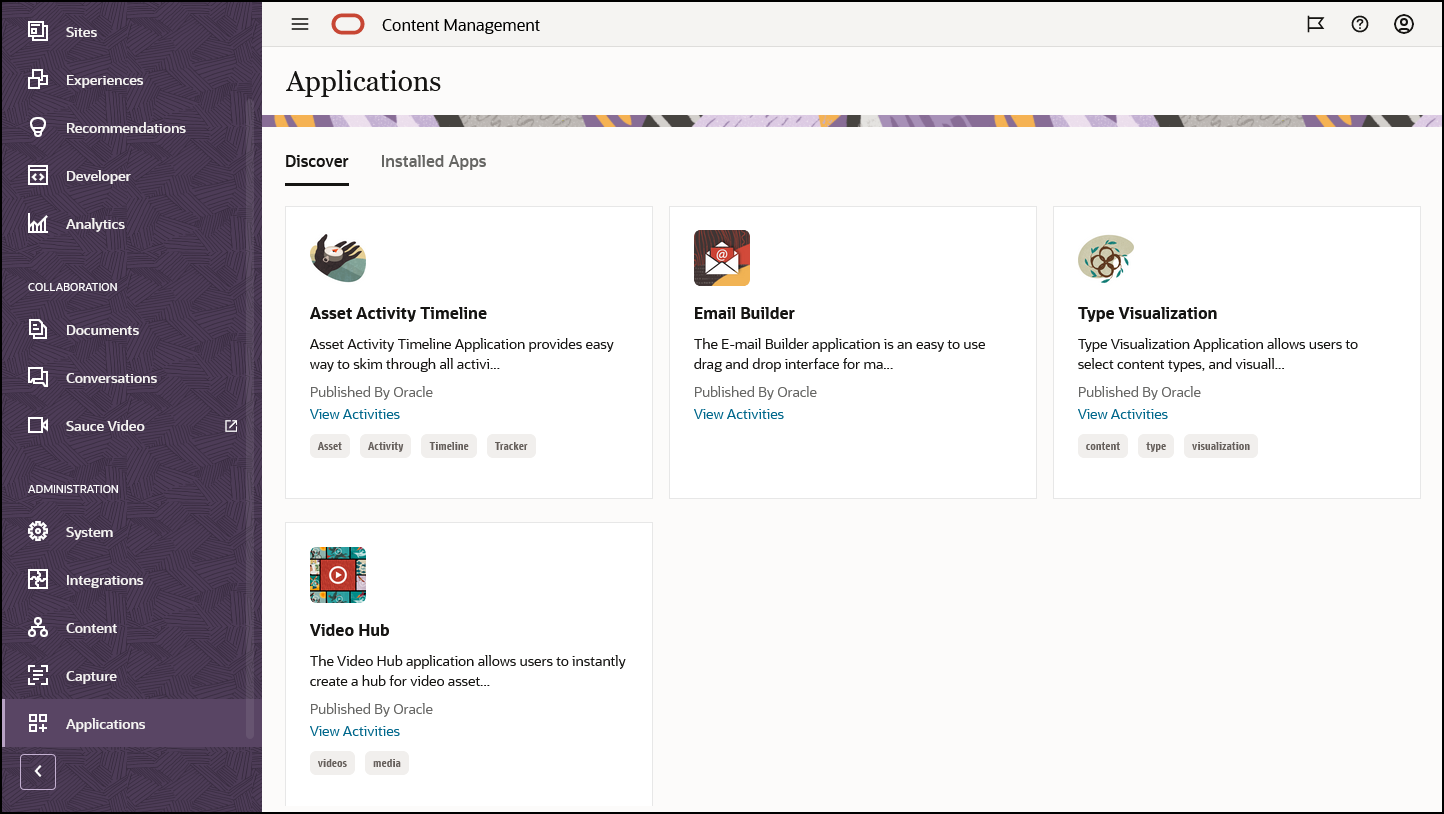The width and height of the screenshot is (1444, 814).
Task: Open the Type Visualization title
Action: click(1147, 313)
